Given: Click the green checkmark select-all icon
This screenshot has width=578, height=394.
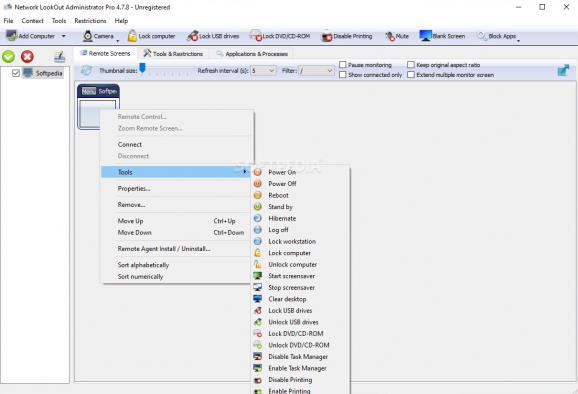Looking at the screenshot, I should pos(8,56).
